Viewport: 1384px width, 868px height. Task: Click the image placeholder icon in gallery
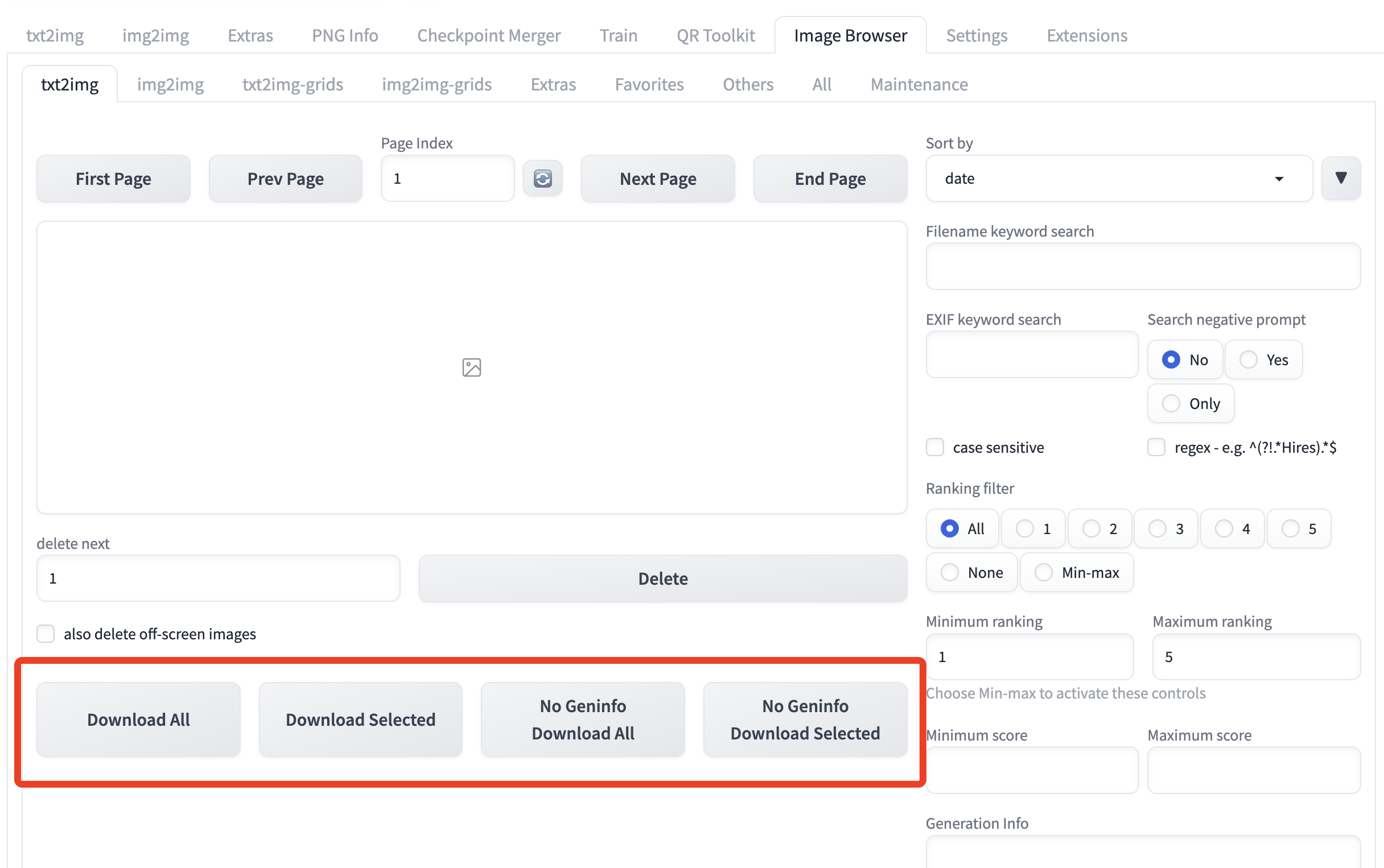471,367
